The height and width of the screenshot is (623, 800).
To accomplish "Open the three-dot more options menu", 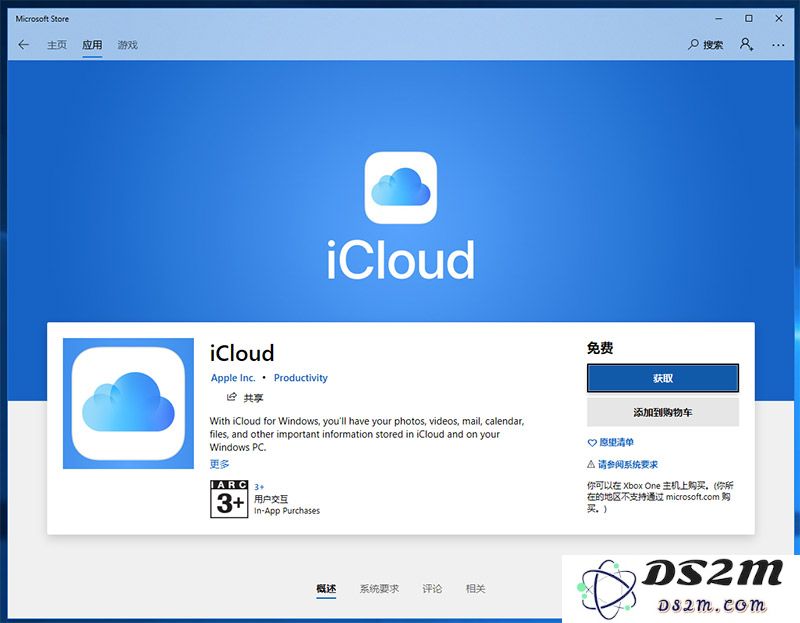I will tap(778, 45).
